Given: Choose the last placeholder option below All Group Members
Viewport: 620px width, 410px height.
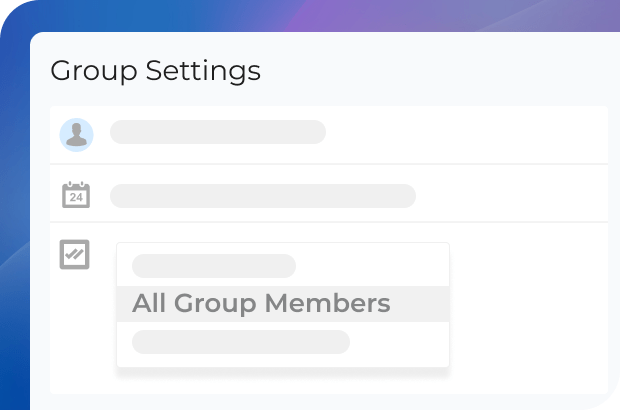Looking at the screenshot, I should click(241, 342).
